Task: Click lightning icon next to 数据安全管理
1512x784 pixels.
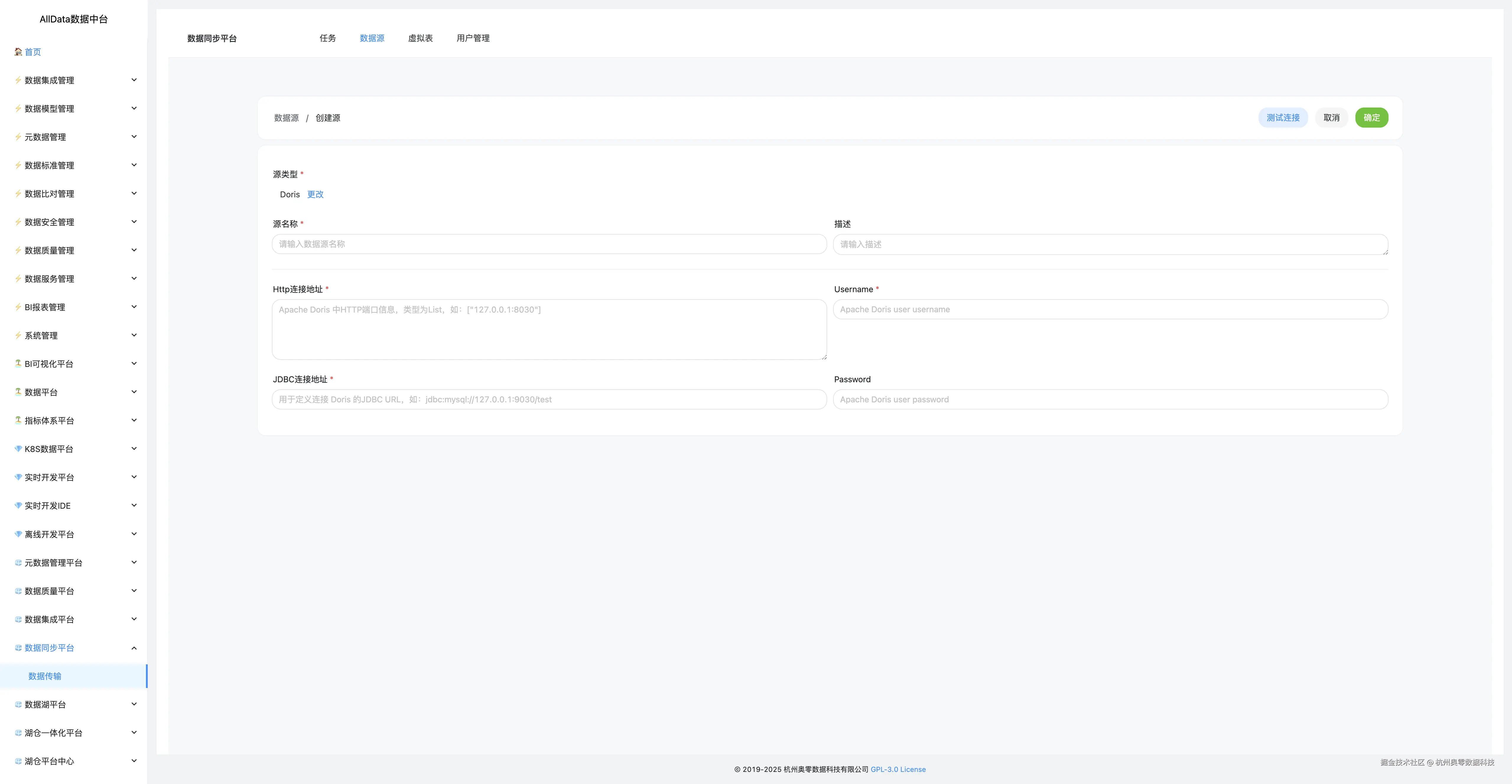Action: [x=18, y=222]
